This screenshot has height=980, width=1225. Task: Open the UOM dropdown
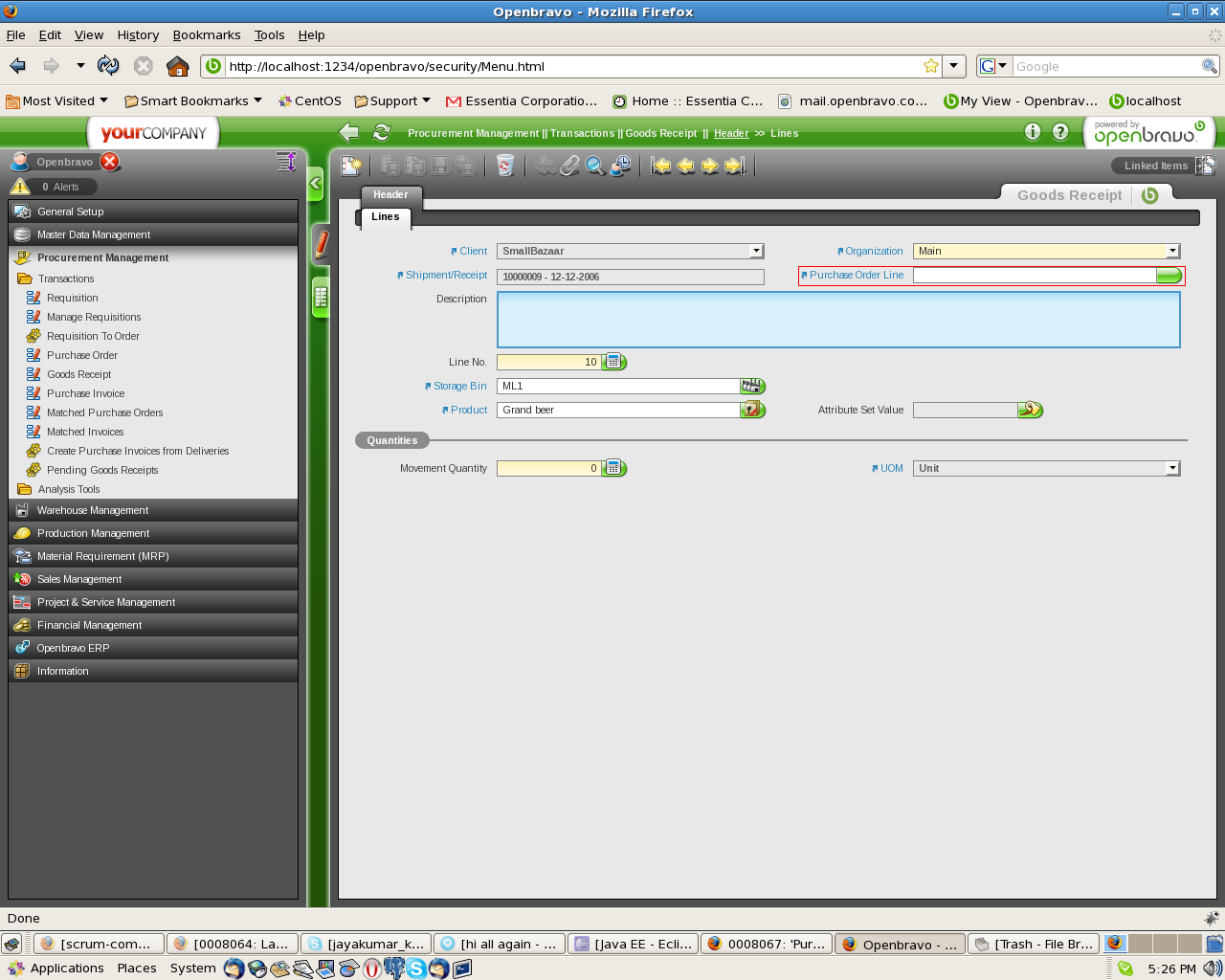pos(1172,468)
